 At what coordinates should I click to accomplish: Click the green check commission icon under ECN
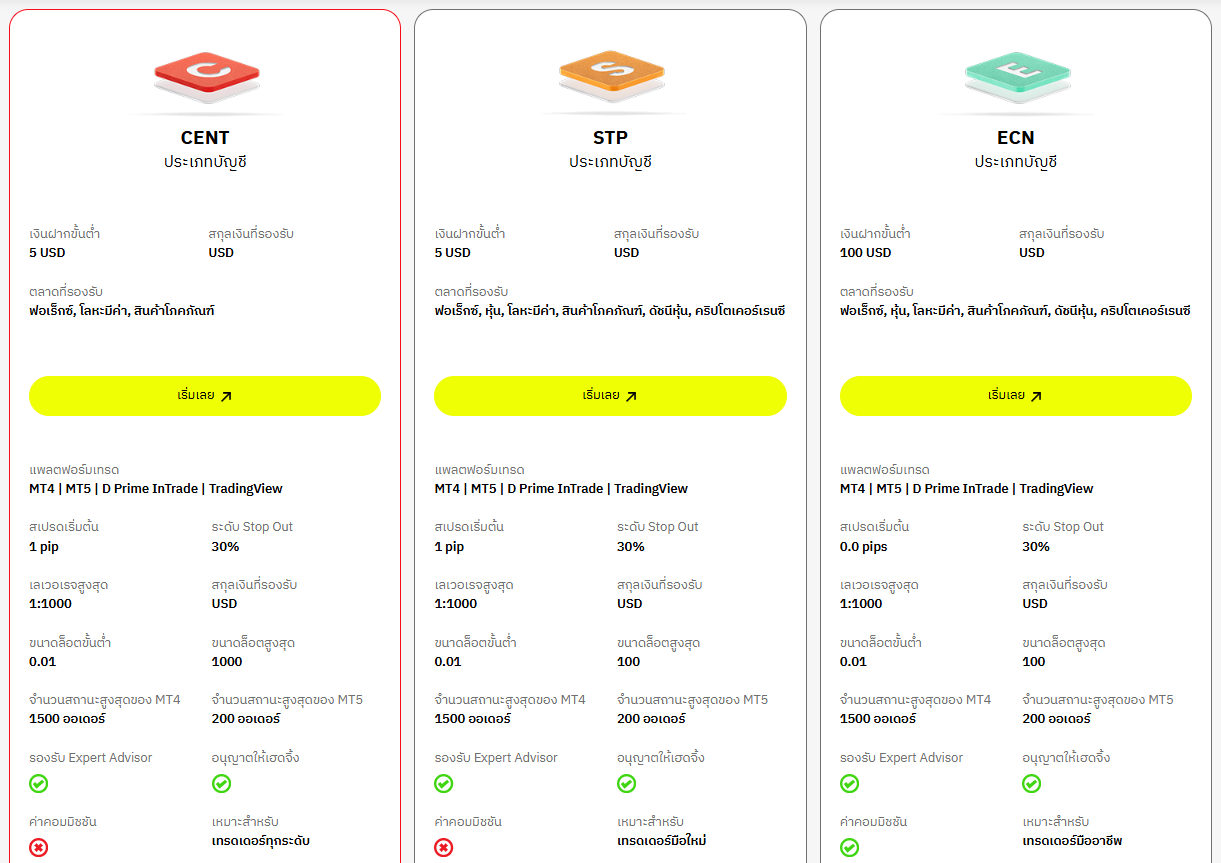(x=849, y=848)
